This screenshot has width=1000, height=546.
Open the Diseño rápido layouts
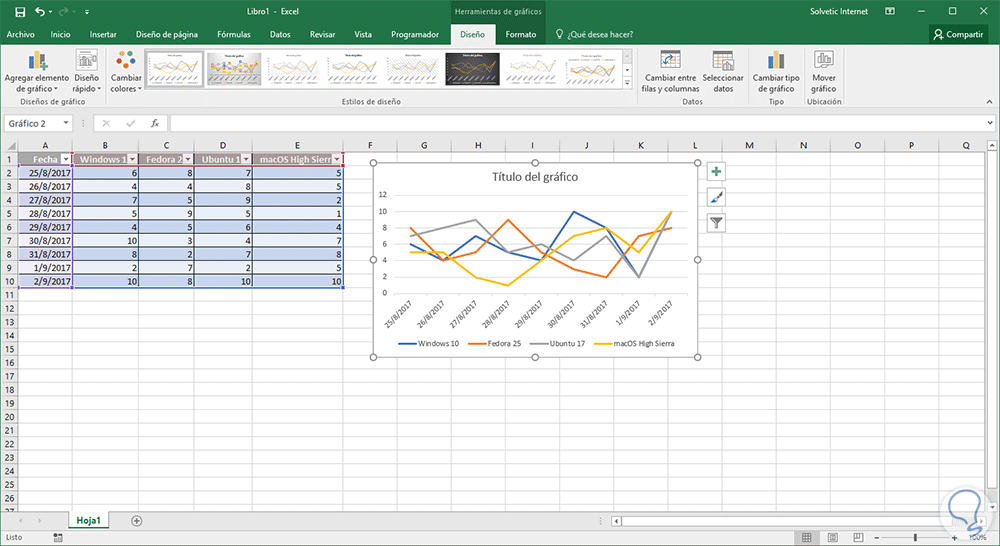coord(86,72)
